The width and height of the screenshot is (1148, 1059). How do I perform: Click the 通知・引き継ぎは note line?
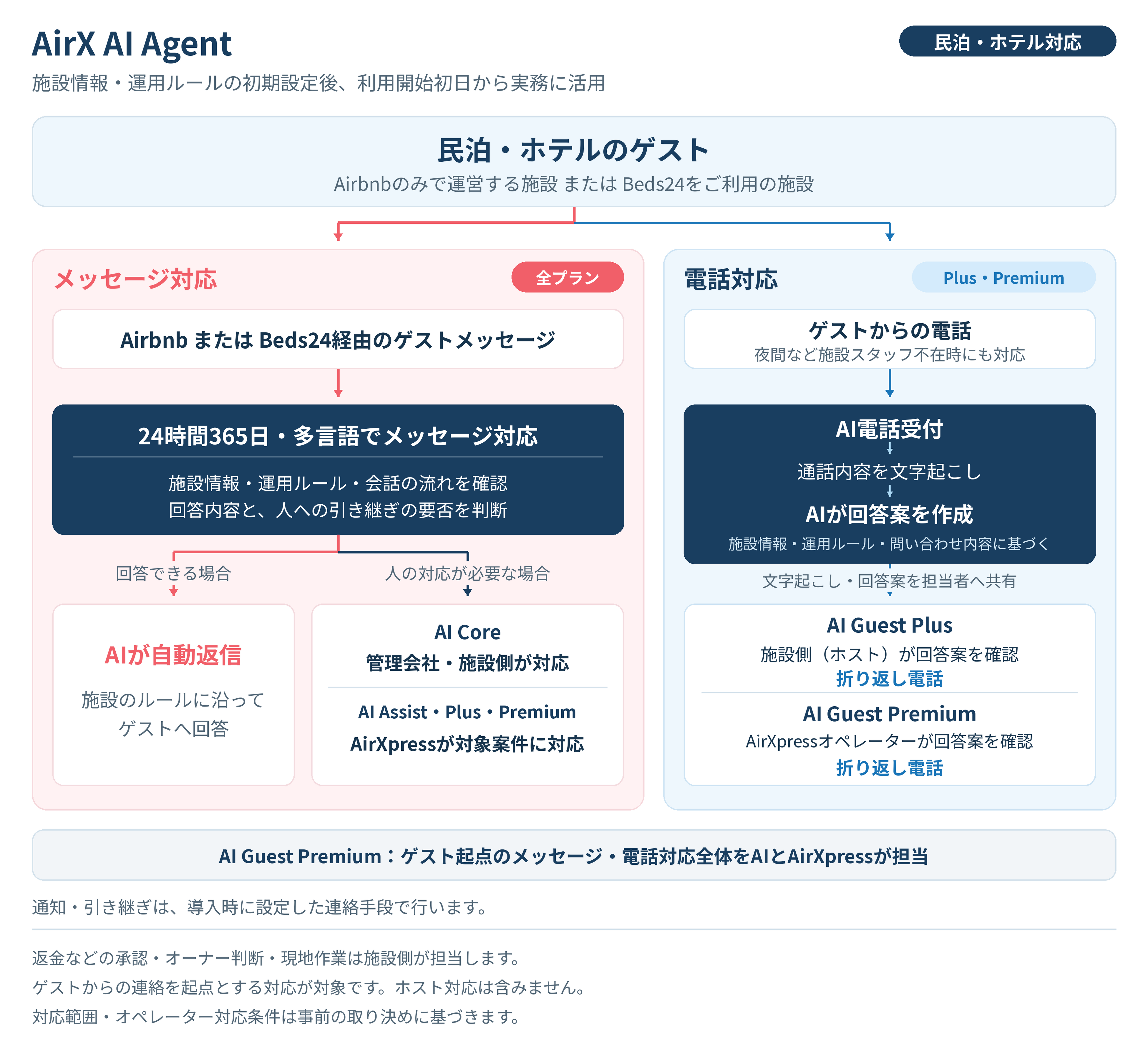[x=260, y=907]
